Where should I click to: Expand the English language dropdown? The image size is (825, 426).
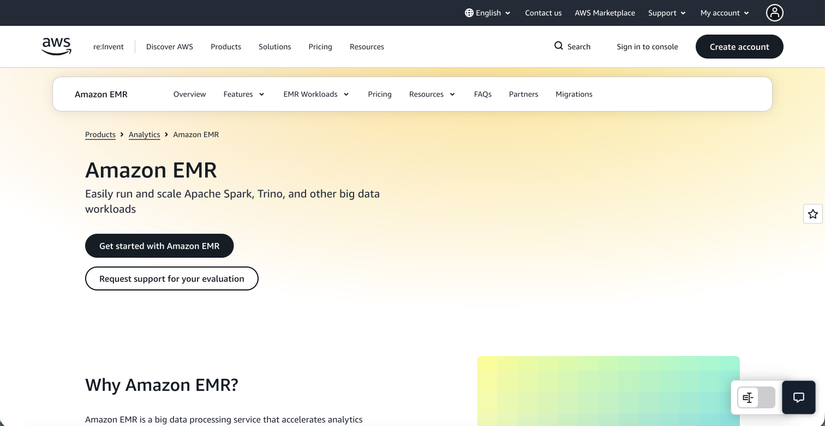[x=488, y=13]
